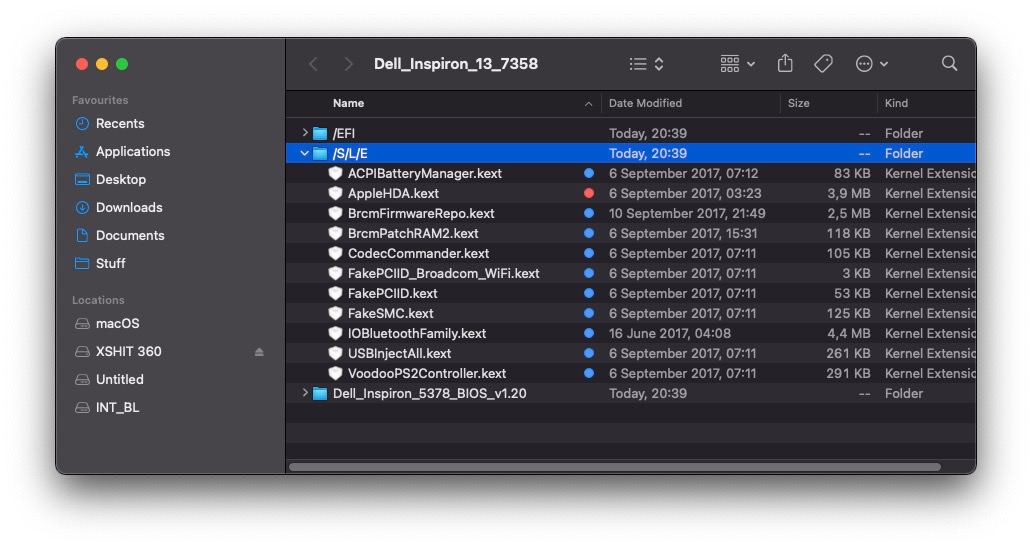This screenshot has height=548, width=1032.
Task: Sort by the Size column header
Action: point(798,103)
